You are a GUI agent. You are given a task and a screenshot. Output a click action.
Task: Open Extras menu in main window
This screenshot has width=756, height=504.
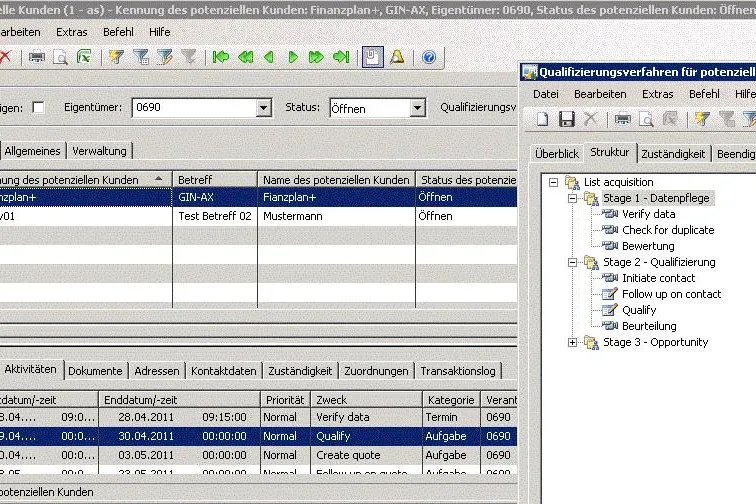tap(72, 32)
